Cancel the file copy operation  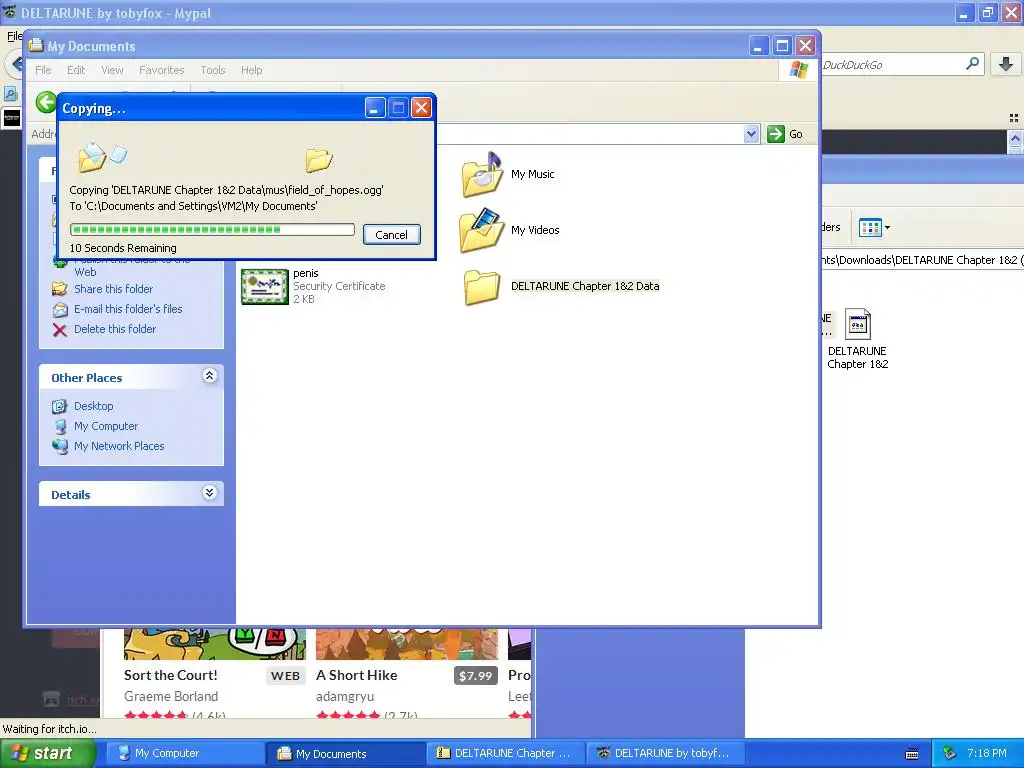pos(391,234)
